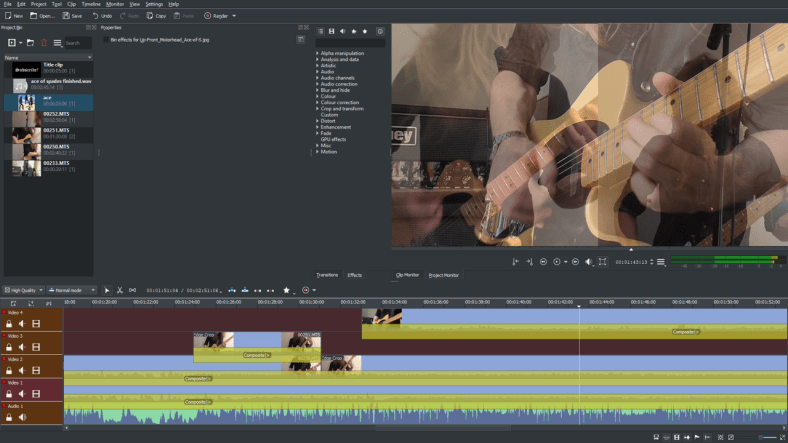788x443 pixels.
Task: Click the Open... button
Action: [42, 16]
